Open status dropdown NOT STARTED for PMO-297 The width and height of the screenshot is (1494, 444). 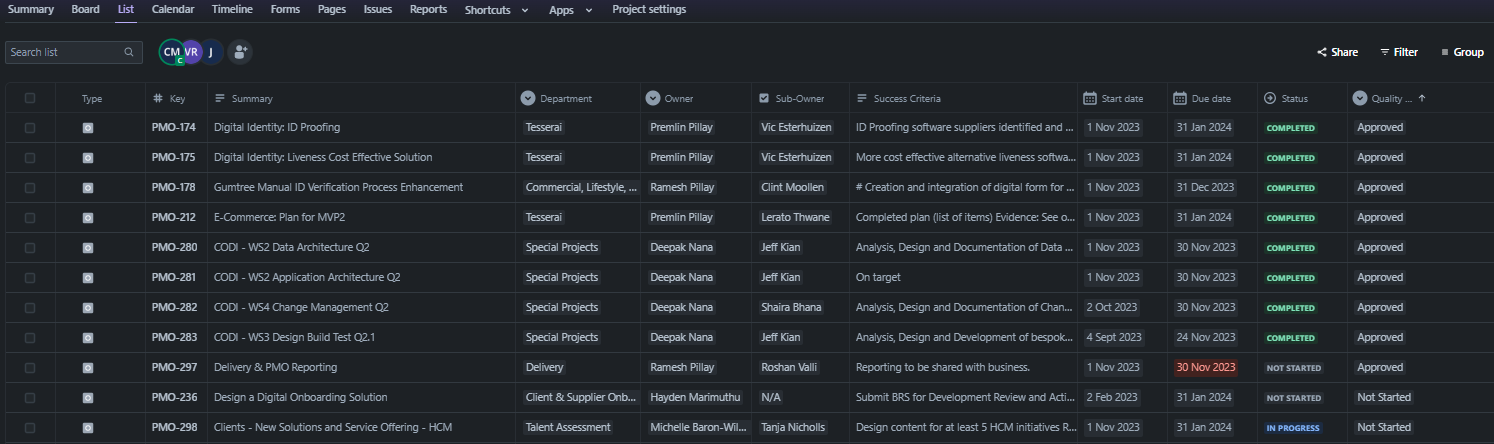[1294, 368]
